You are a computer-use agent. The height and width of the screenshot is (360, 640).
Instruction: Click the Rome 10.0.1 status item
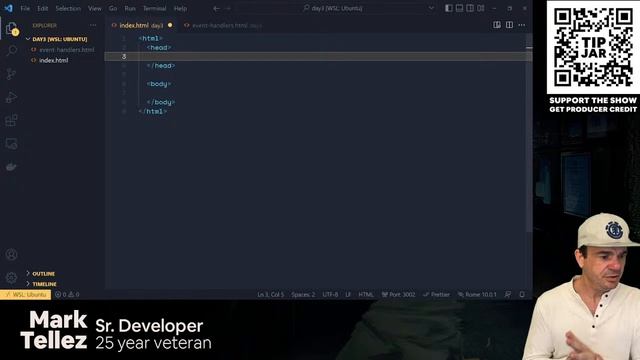coord(477,294)
